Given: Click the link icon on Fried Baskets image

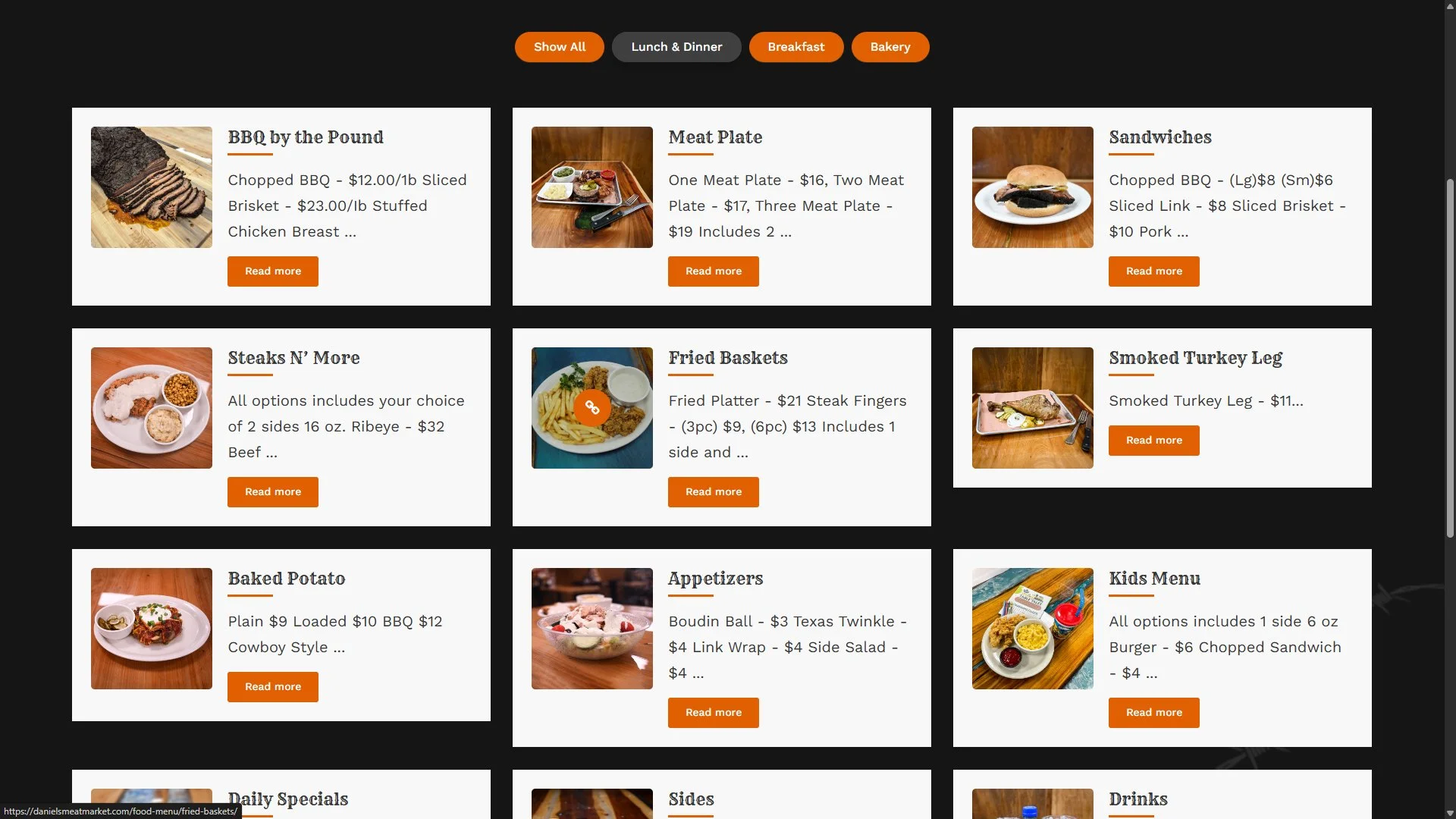Looking at the screenshot, I should tap(592, 408).
